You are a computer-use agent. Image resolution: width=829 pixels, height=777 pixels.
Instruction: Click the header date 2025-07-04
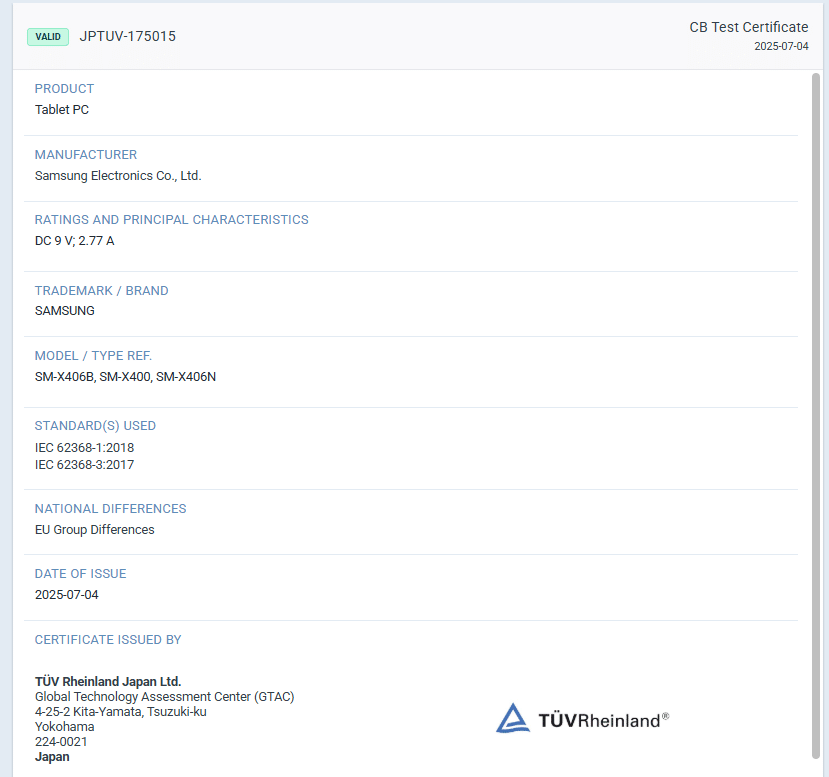point(781,46)
